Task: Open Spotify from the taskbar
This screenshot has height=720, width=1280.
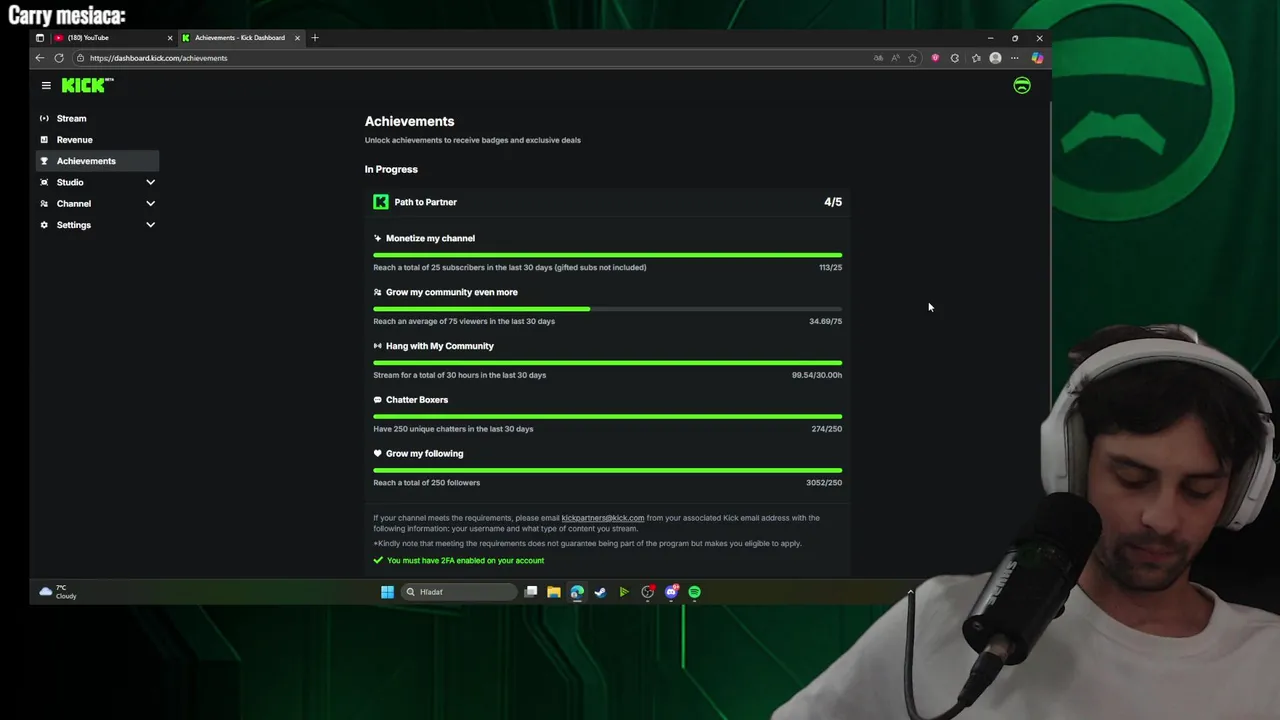Action: coord(695,592)
